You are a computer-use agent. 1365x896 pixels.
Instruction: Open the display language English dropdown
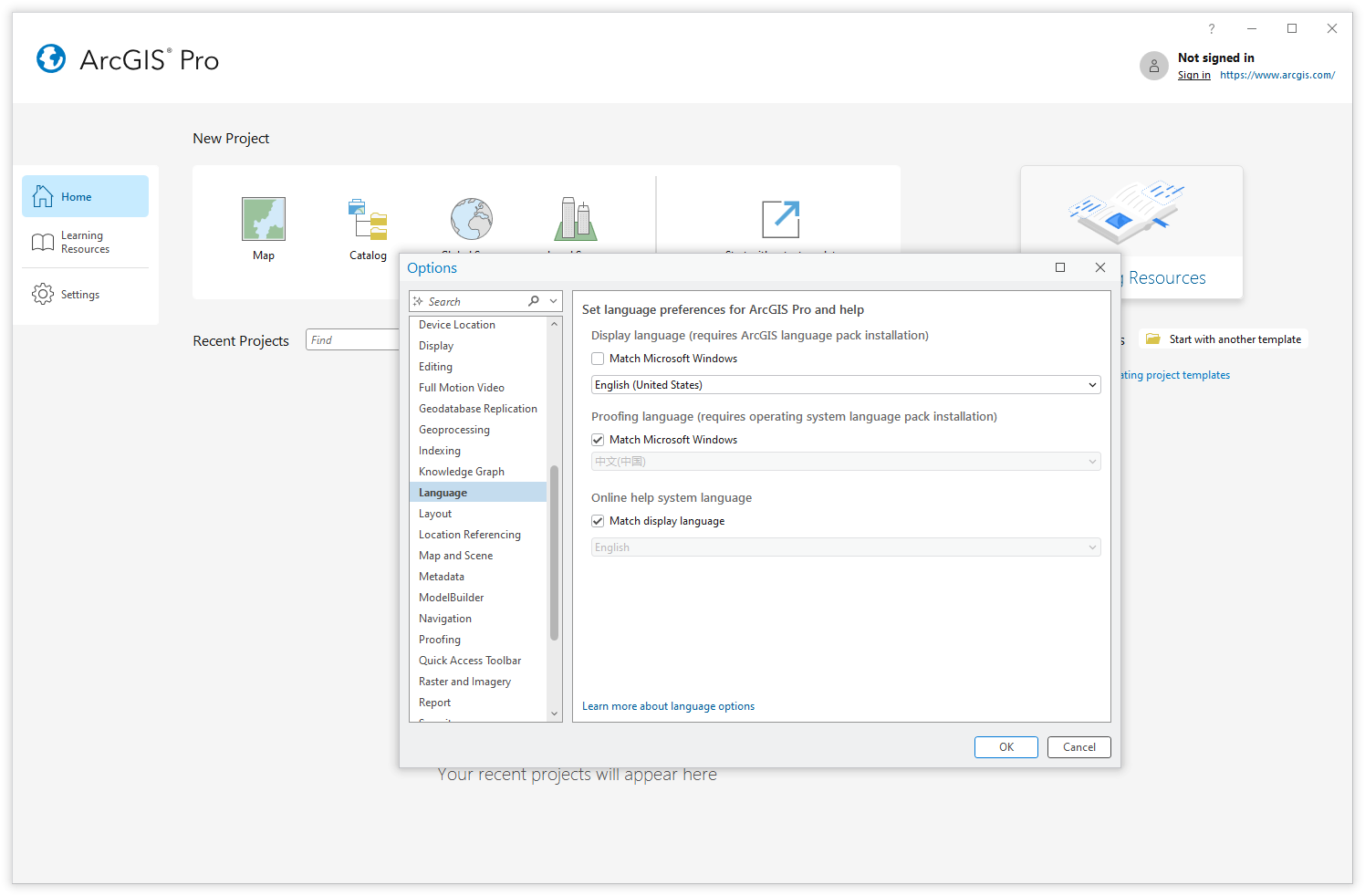click(x=846, y=385)
